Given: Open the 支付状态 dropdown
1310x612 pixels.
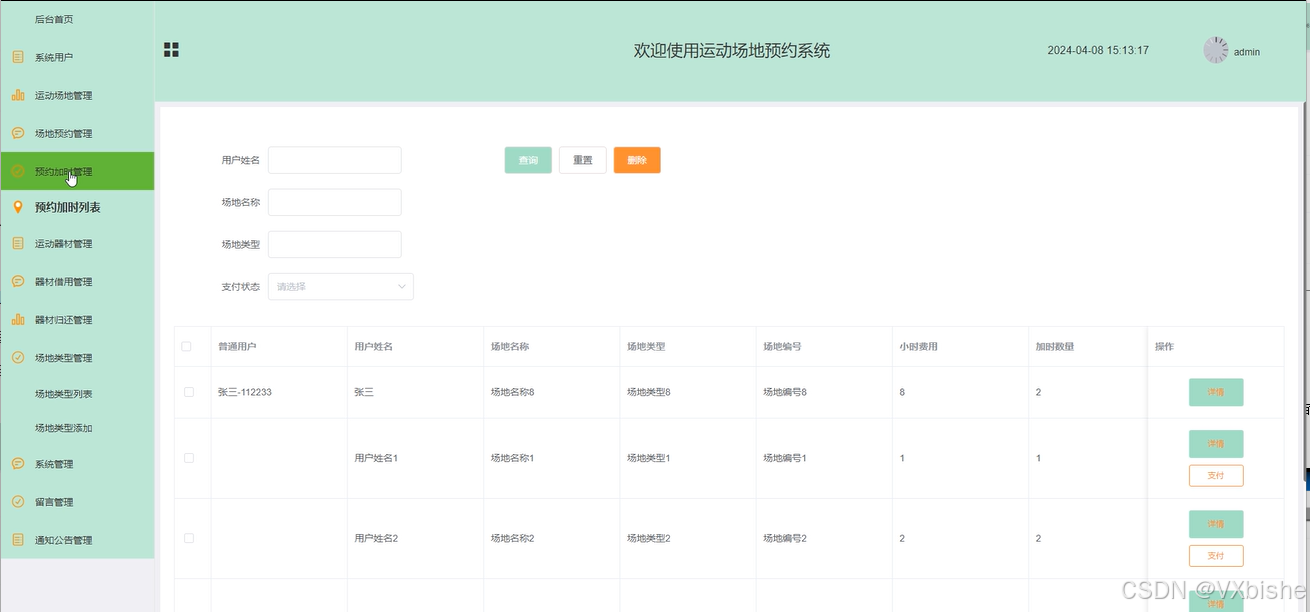Looking at the screenshot, I should (341, 286).
